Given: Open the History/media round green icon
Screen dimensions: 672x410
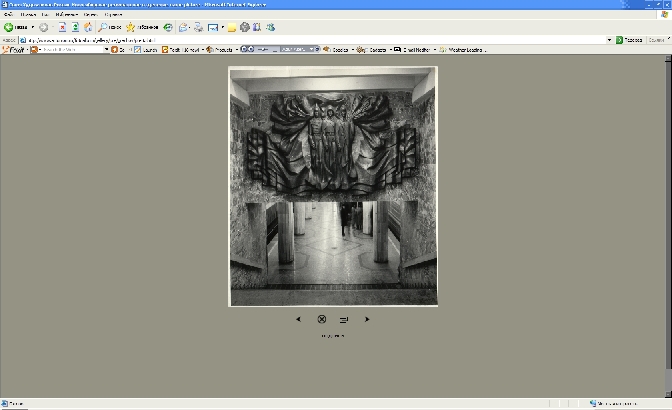Looking at the screenshot, I should (x=168, y=27).
